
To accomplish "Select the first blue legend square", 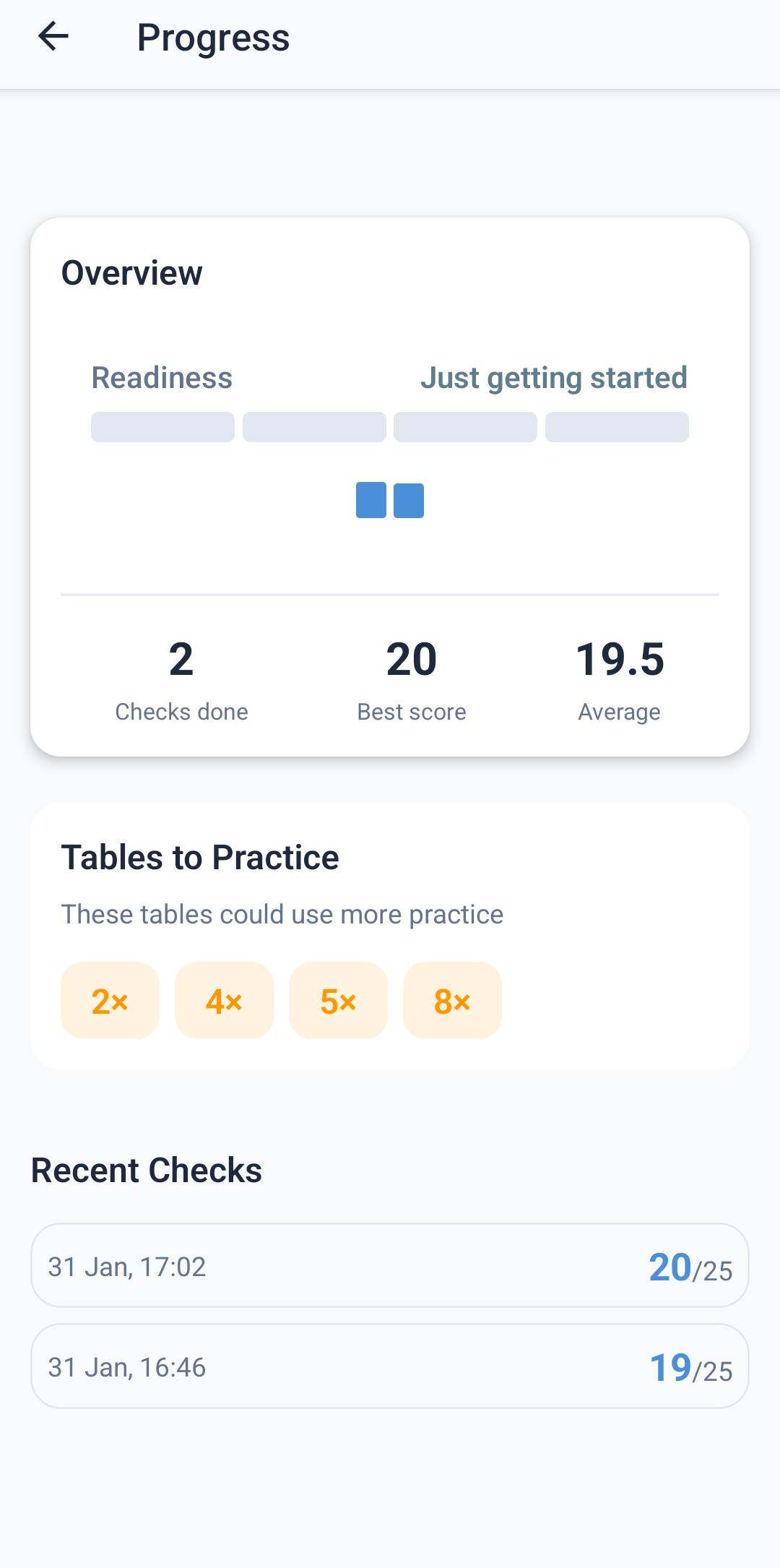I will click(370, 499).
